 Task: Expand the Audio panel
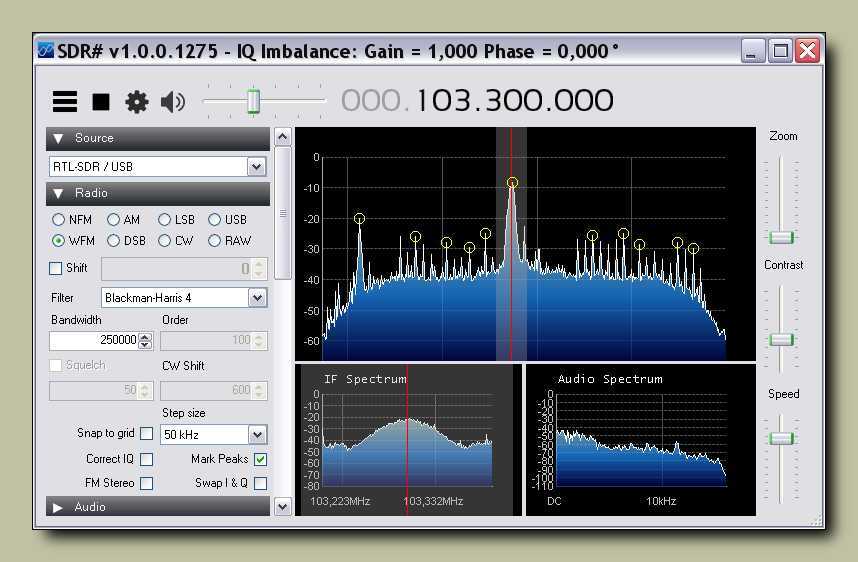click(58, 508)
